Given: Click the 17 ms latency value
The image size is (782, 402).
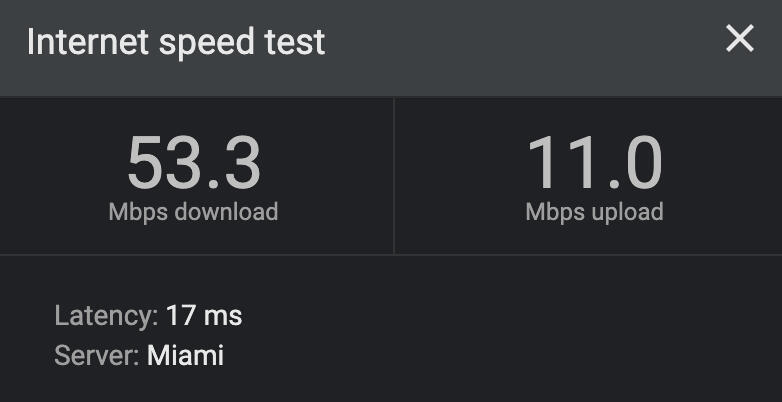Looking at the screenshot, I should coord(204,317).
